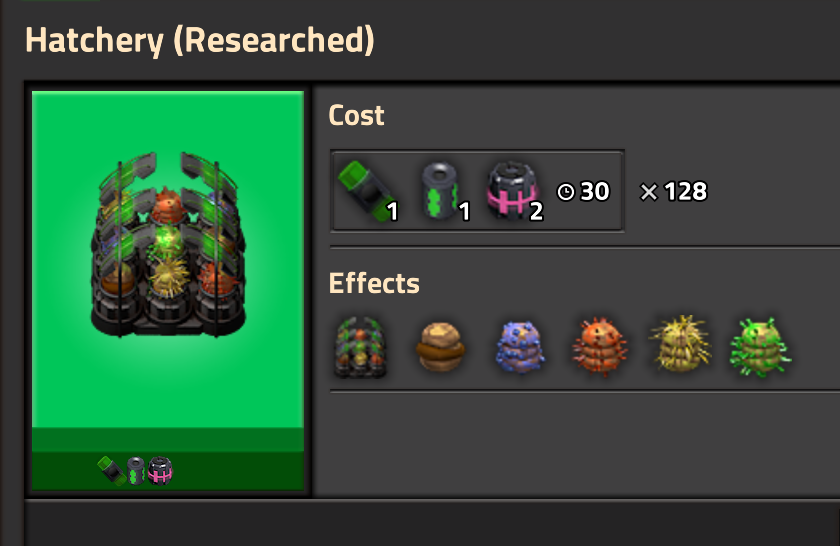Click the green science pack in Cost

(x=367, y=191)
